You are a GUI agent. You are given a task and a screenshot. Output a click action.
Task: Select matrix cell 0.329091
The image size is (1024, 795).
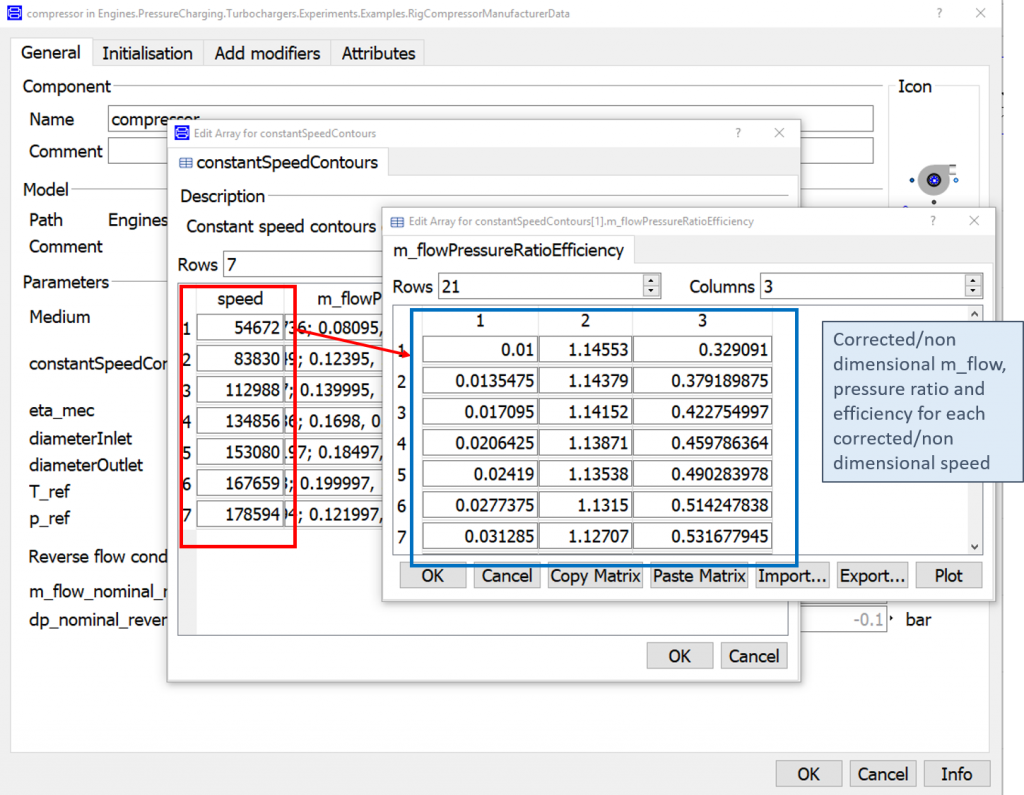click(x=703, y=349)
